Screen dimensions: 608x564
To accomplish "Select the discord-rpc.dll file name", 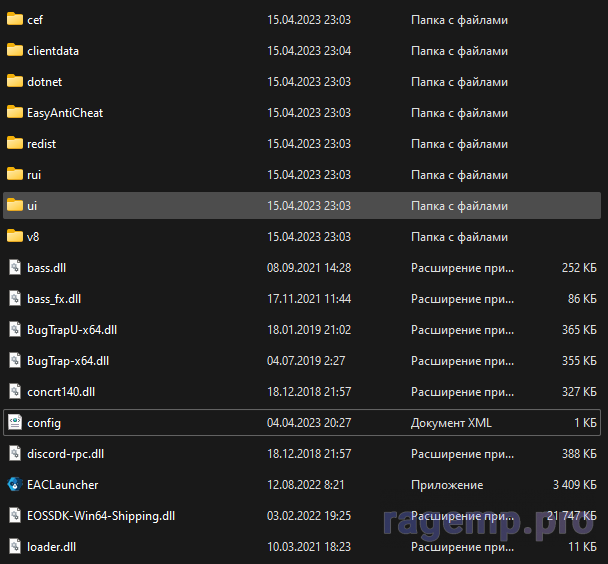I will (66, 454).
